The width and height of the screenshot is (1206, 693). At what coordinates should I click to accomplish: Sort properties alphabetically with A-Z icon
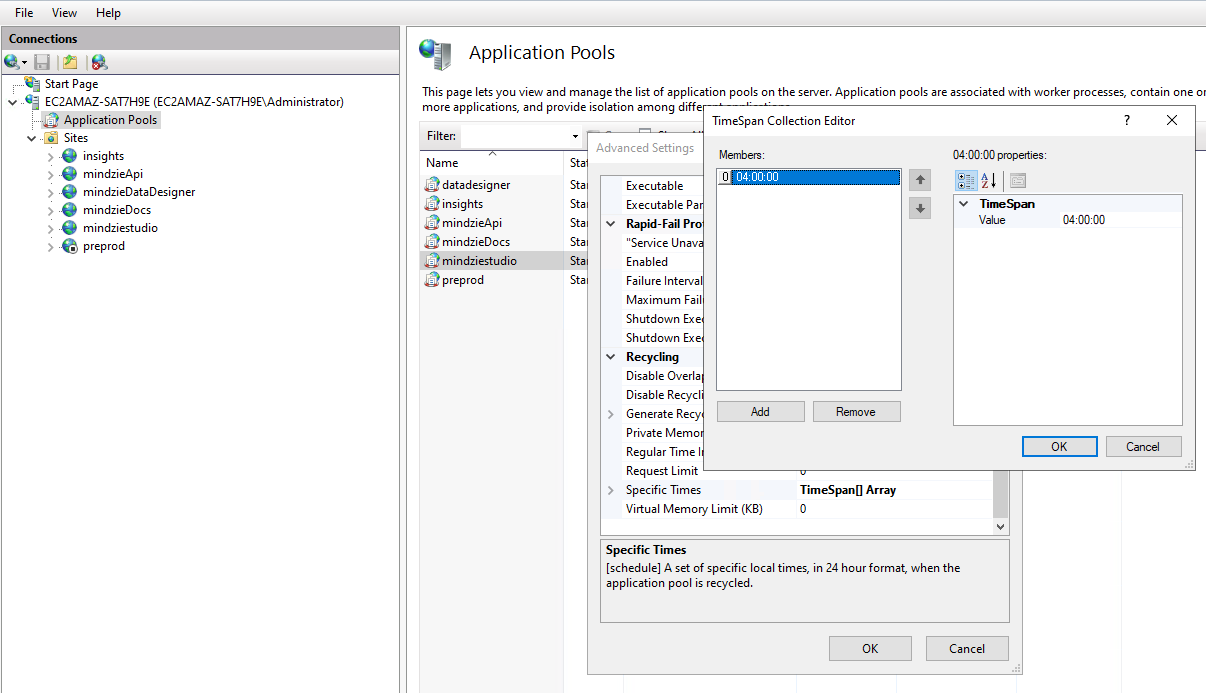click(x=988, y=181)
